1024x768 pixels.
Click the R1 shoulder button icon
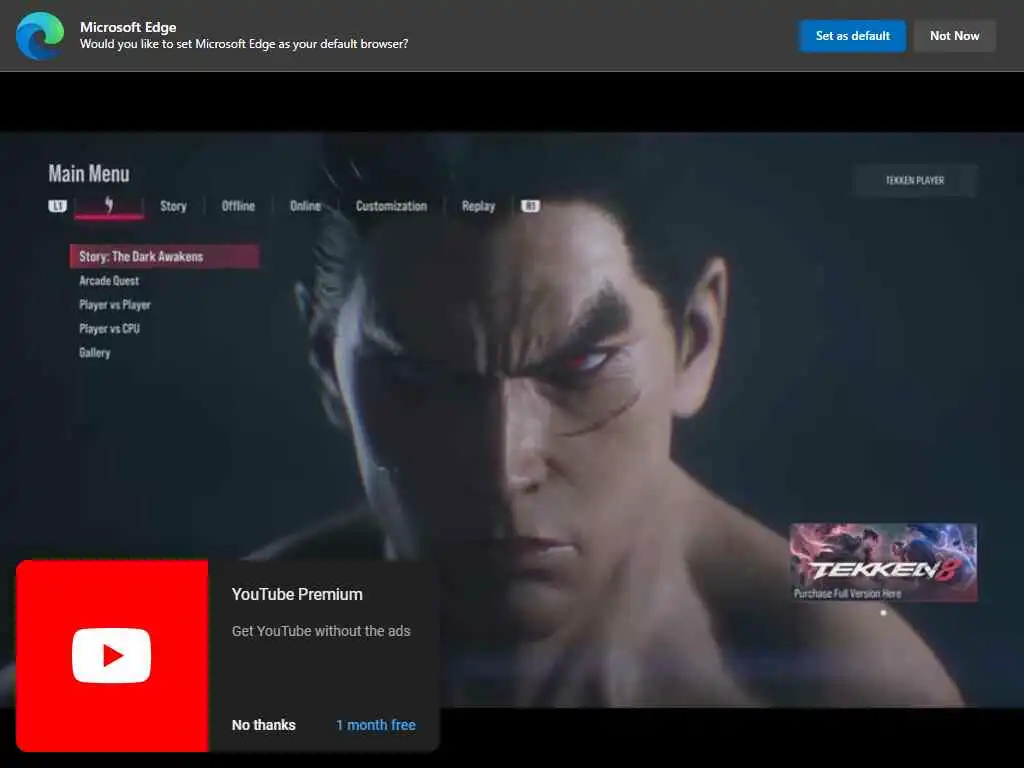[530, 206]
